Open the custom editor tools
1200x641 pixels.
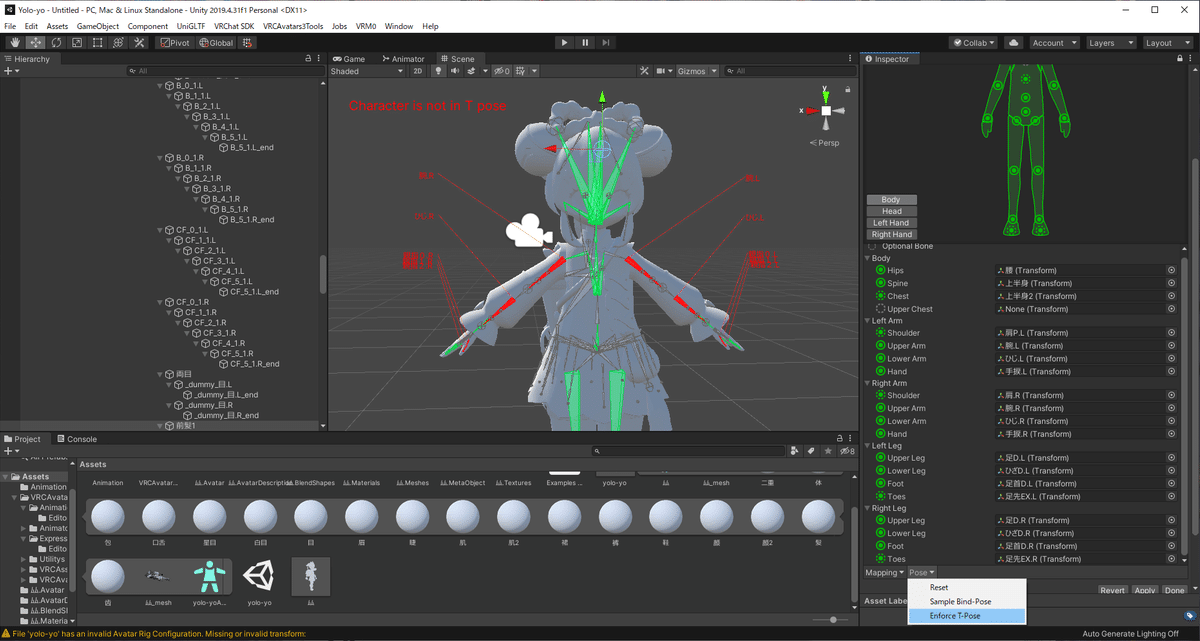[x=140, y=43]
